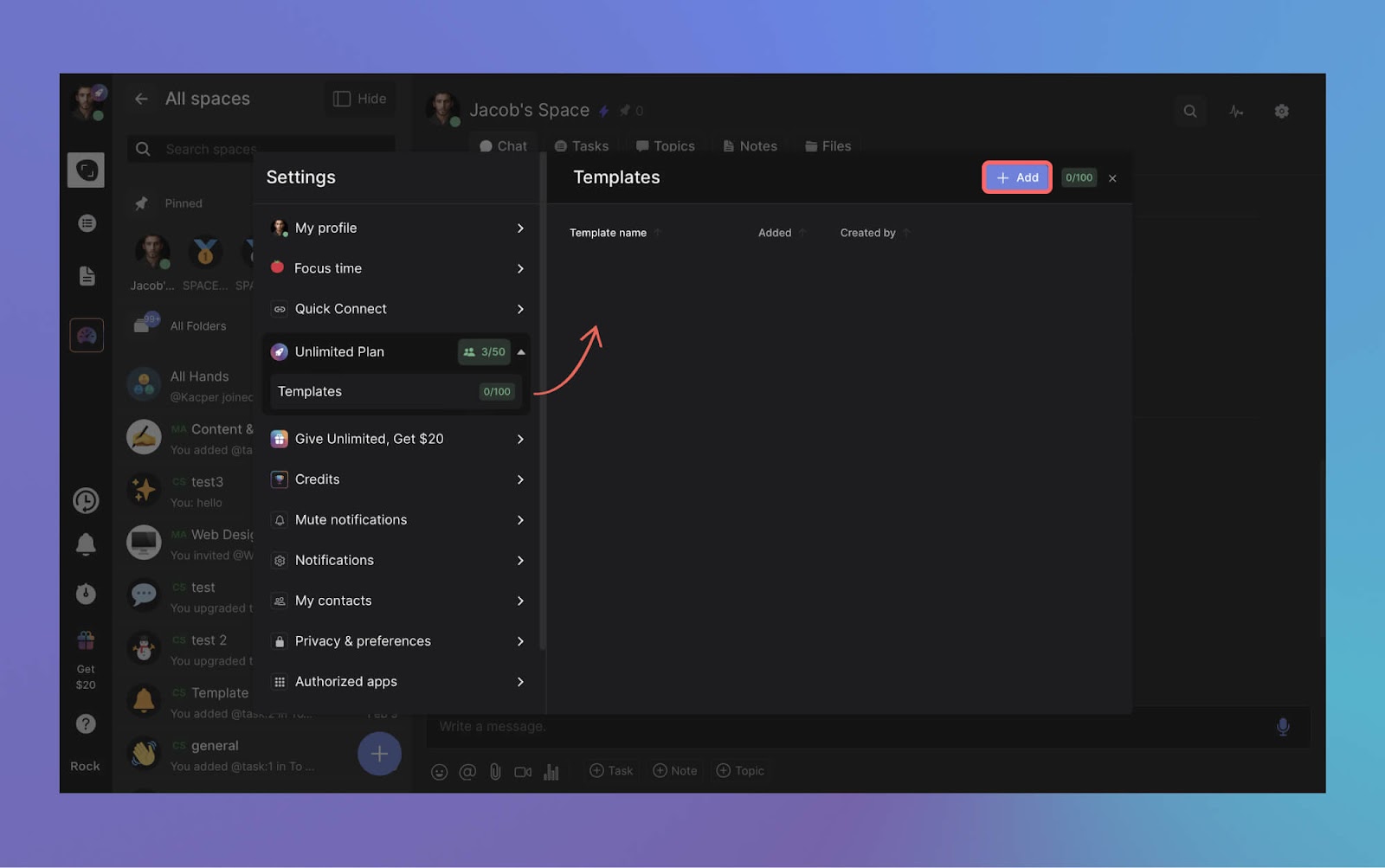Click the attachment paperclip icon
The height and width of the screenshot is (868, 1385).
495,772
